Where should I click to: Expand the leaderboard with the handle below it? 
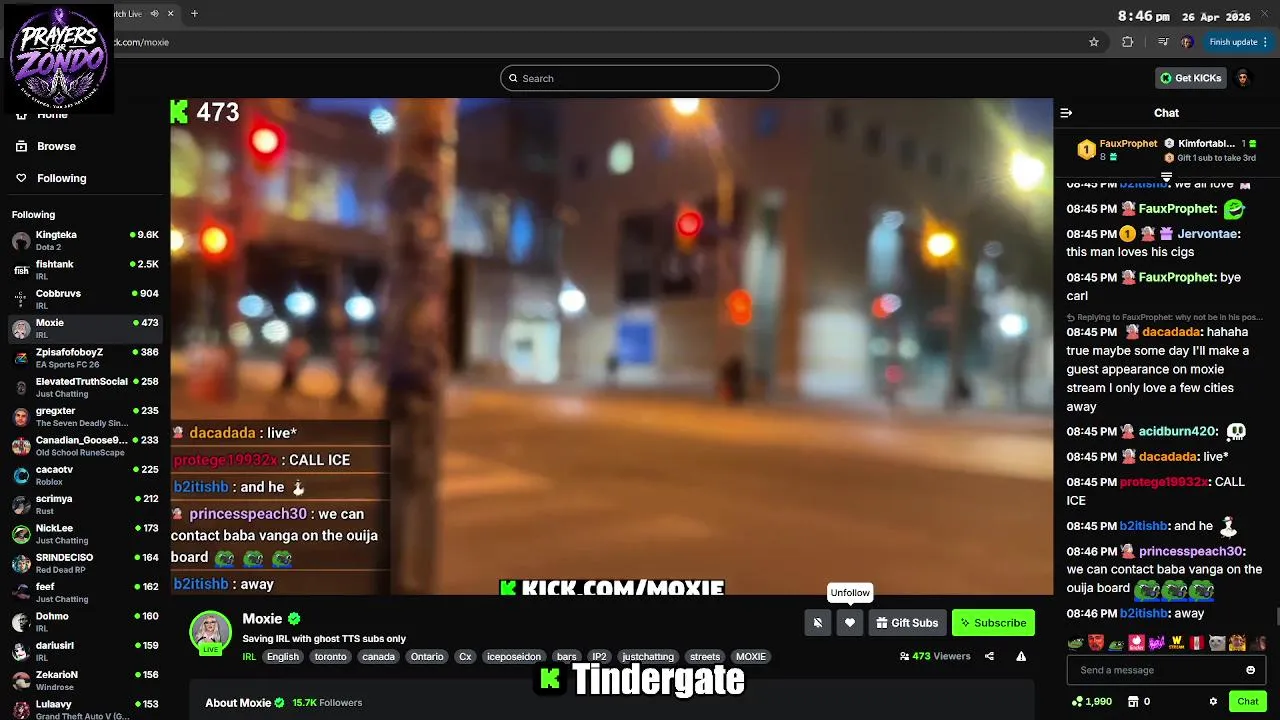tap(1166, 177)
